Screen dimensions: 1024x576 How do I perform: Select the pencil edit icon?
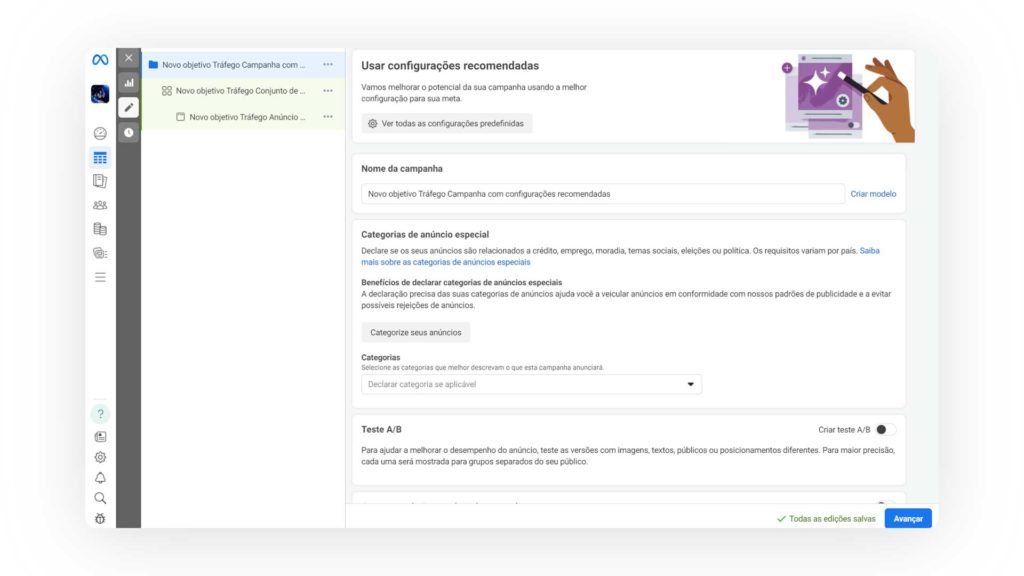point(129,107)
